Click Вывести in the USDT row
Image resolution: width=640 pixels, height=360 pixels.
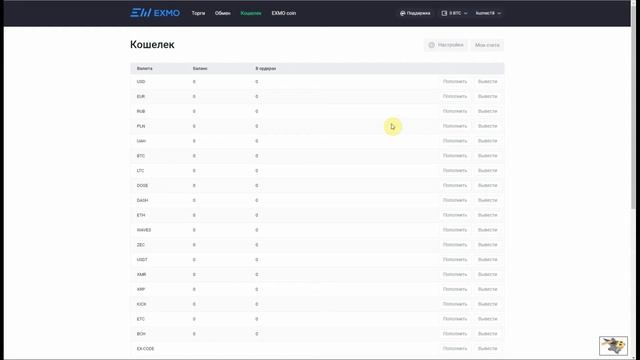tap(487, 260)
